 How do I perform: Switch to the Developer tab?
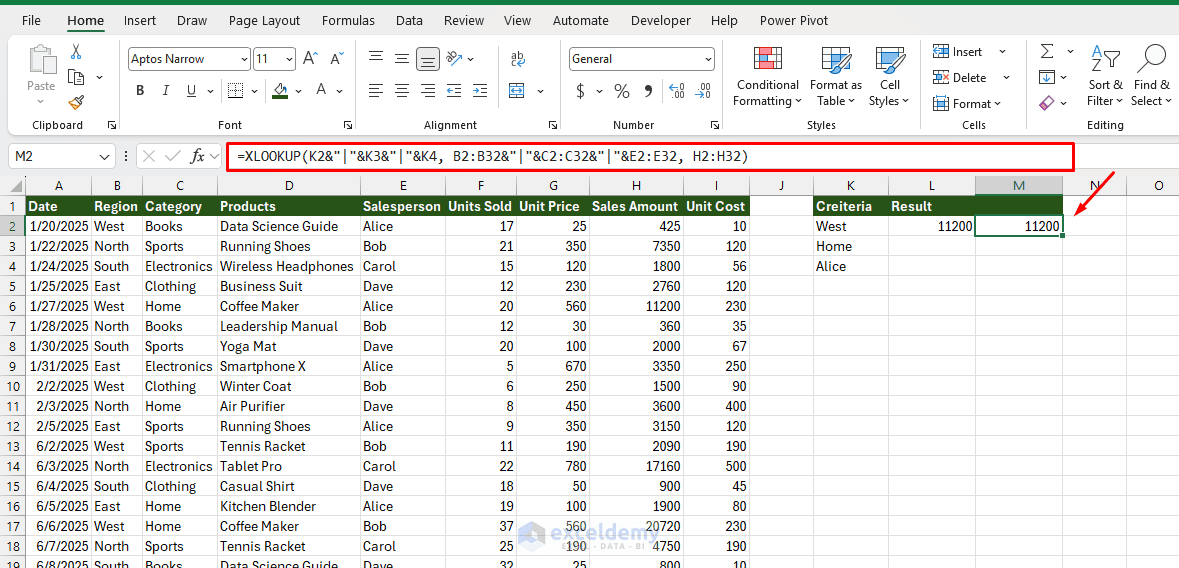coord(660,20)
